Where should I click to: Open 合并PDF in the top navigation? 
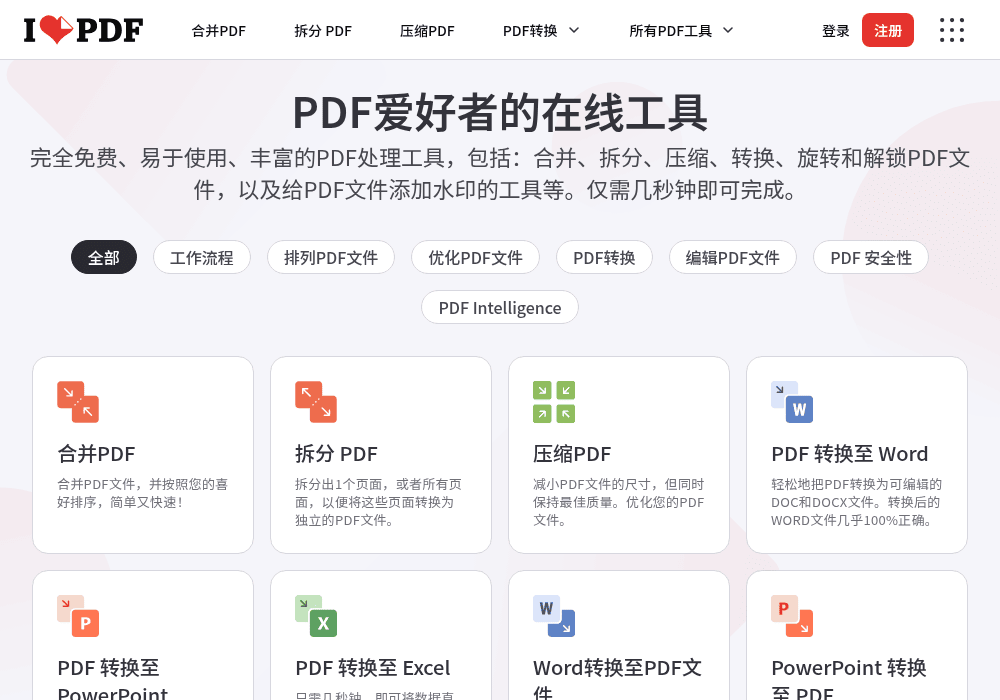[x=219, y=31]
